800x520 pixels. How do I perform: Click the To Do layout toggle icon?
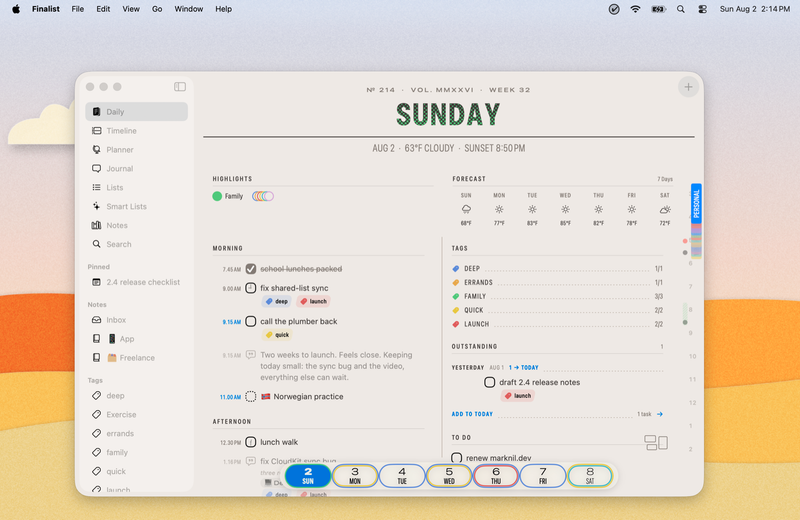[656, 442]
